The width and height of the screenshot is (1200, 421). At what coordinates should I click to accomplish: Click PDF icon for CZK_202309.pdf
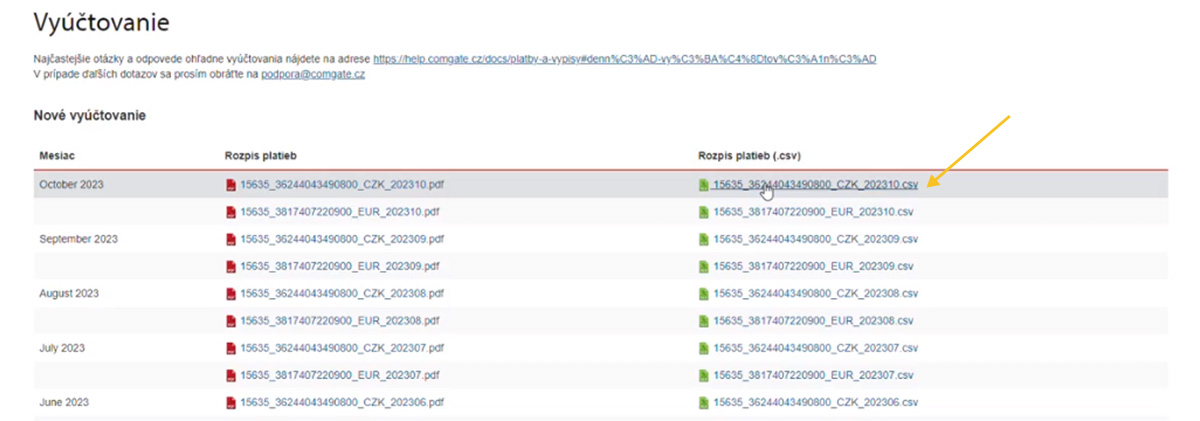pyautogui.click(x=232, y=239)
